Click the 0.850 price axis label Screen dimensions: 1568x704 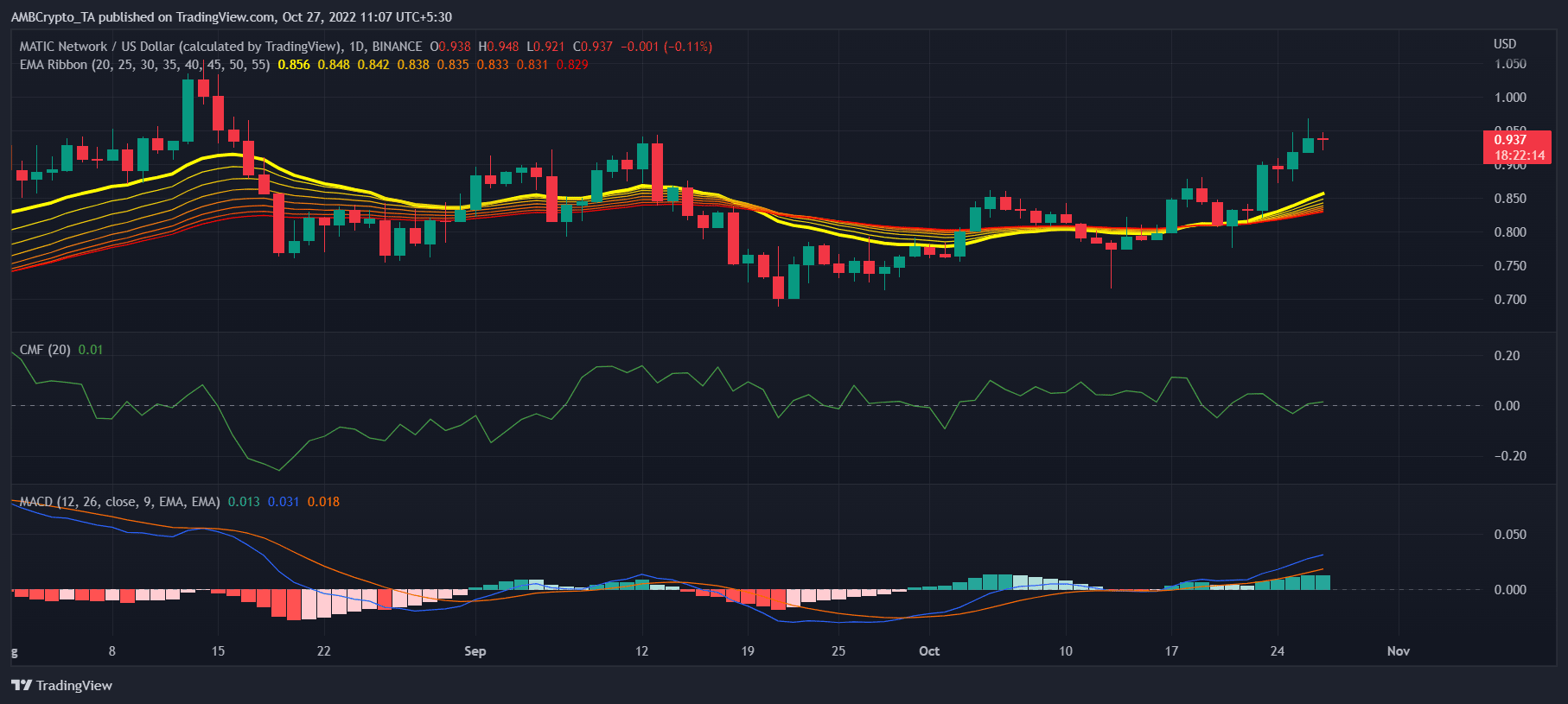click(1510, 199)
